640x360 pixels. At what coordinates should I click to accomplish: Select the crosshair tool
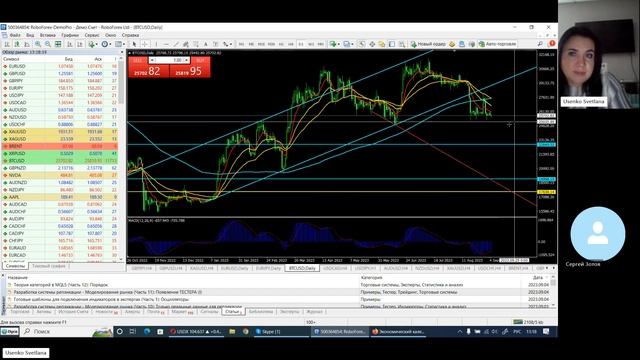(x=144, y=44)
